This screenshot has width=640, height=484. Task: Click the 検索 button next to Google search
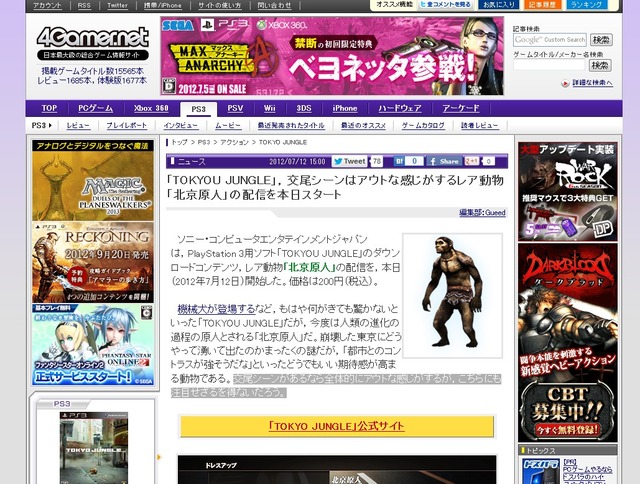tap(601, 40)
